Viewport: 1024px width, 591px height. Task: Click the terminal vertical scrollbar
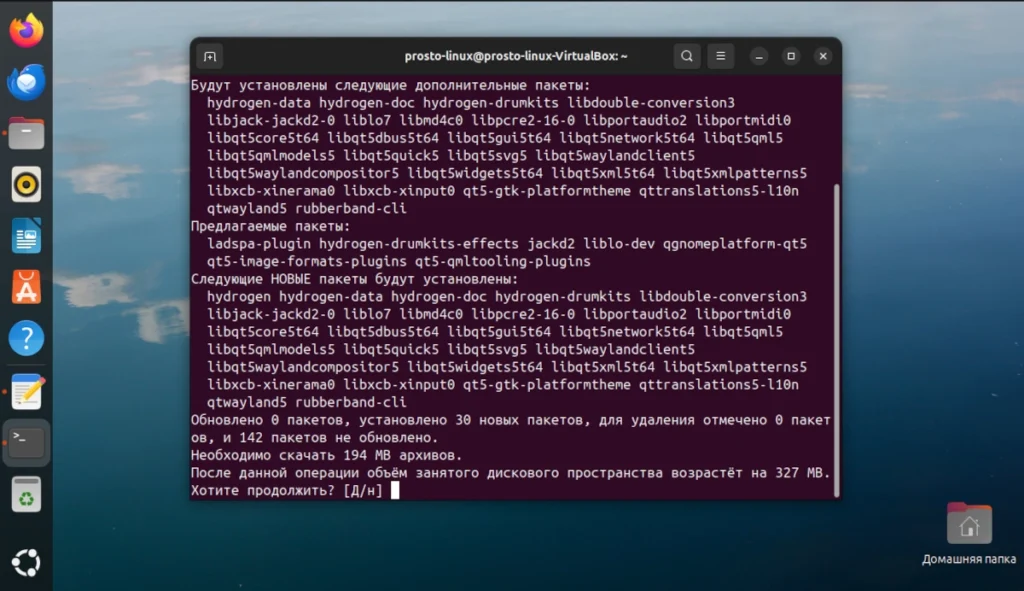(x=836, y=340)
